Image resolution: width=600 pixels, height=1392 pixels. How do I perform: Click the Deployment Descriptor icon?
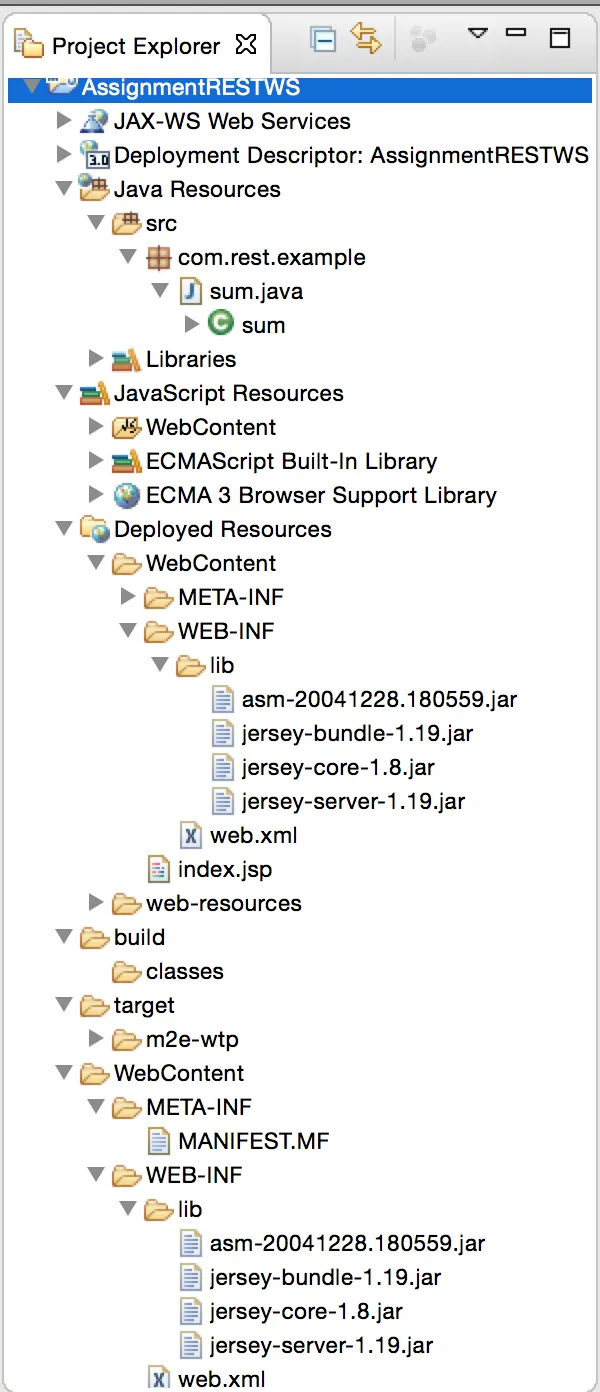point(94,155)
